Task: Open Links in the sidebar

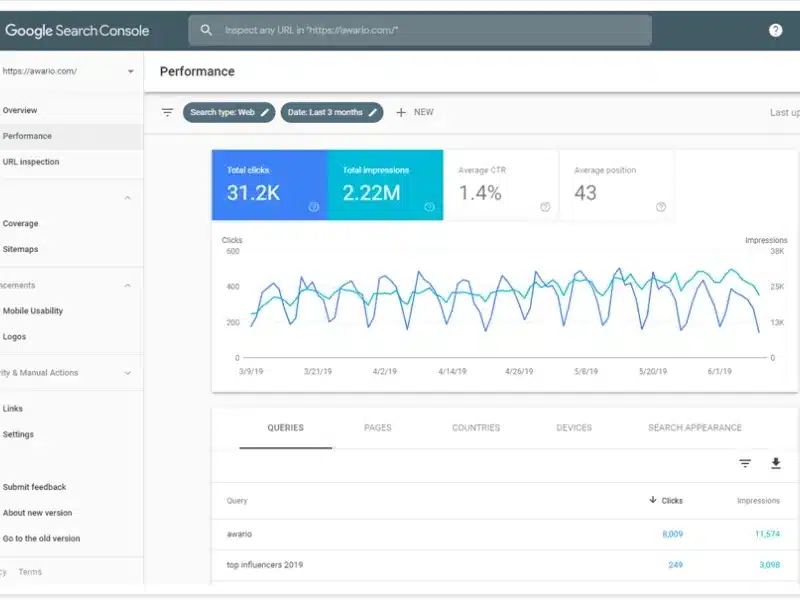Action: coord(13,409)
